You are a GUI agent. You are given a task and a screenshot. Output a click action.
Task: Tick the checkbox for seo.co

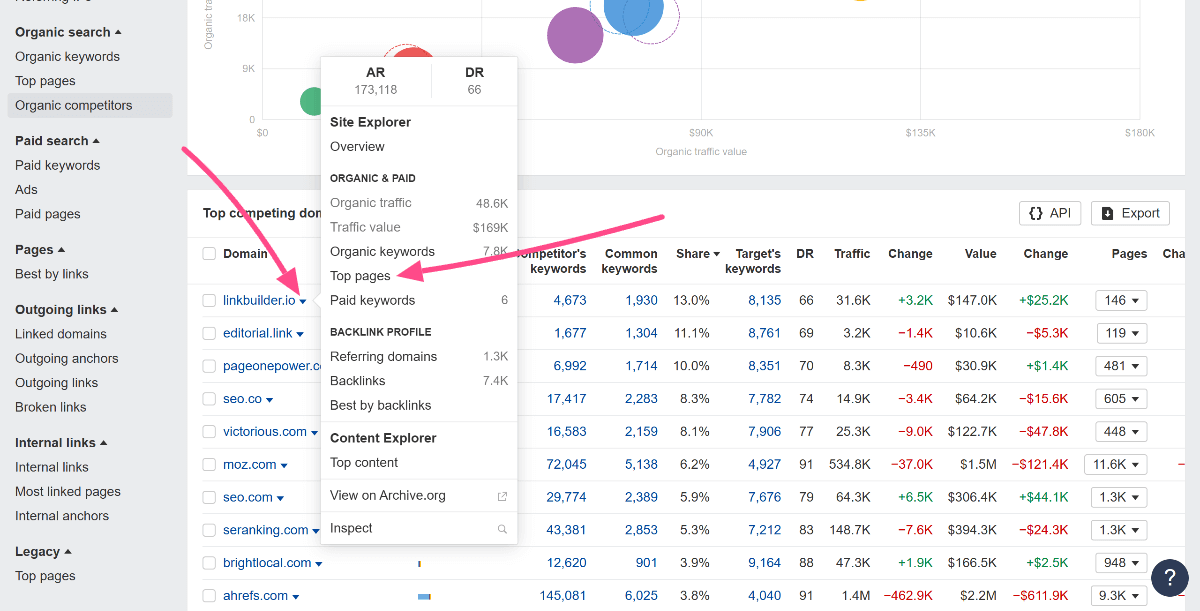209,399
